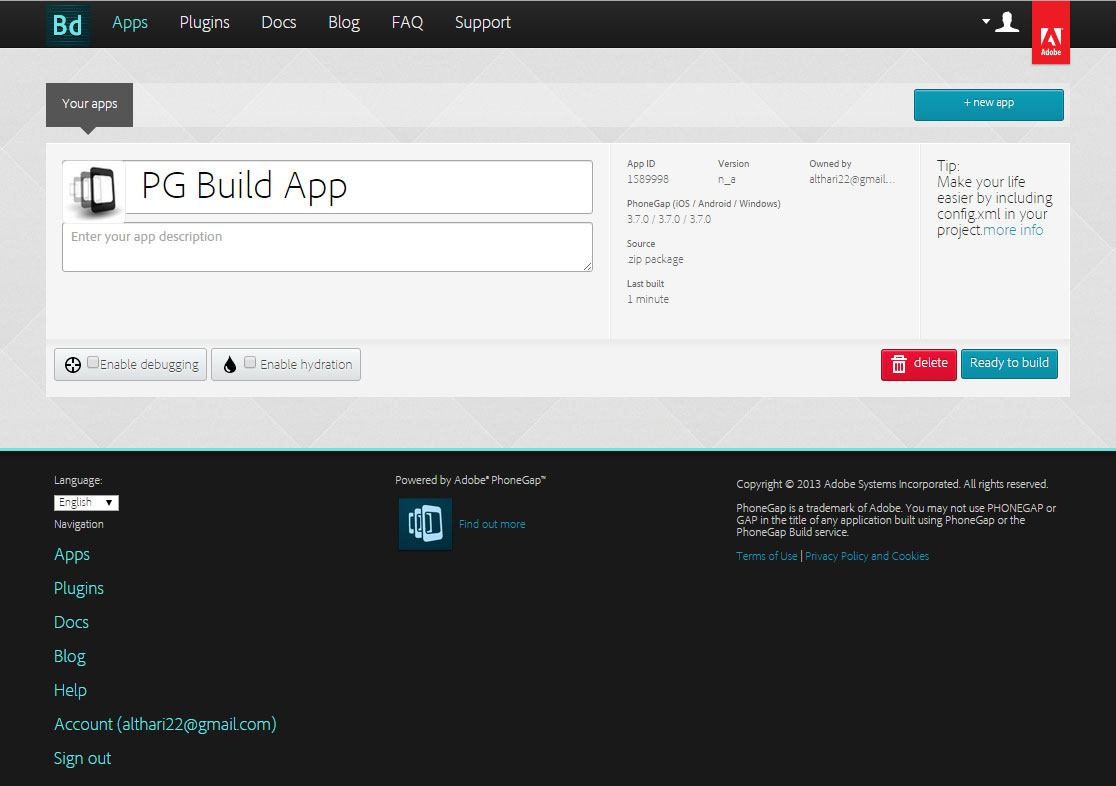Click the PhoneGap version 3.7.0 / 3.7.0 / 3.7.0
Screen dimensions: 1116x786
coord(669,219)
